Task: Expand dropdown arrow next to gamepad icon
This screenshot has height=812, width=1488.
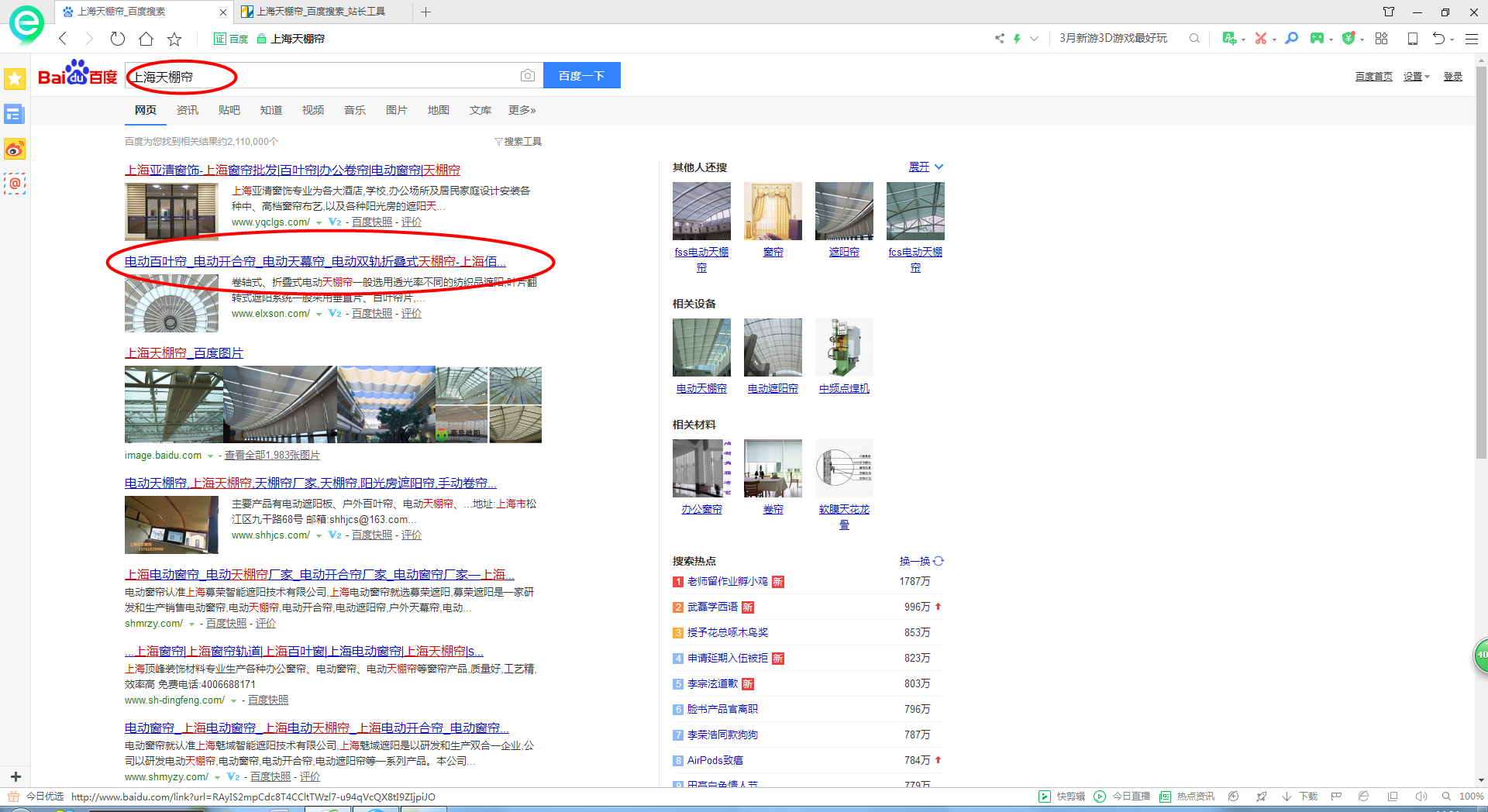Action: pyautogui.click(x=1331, y=40)
